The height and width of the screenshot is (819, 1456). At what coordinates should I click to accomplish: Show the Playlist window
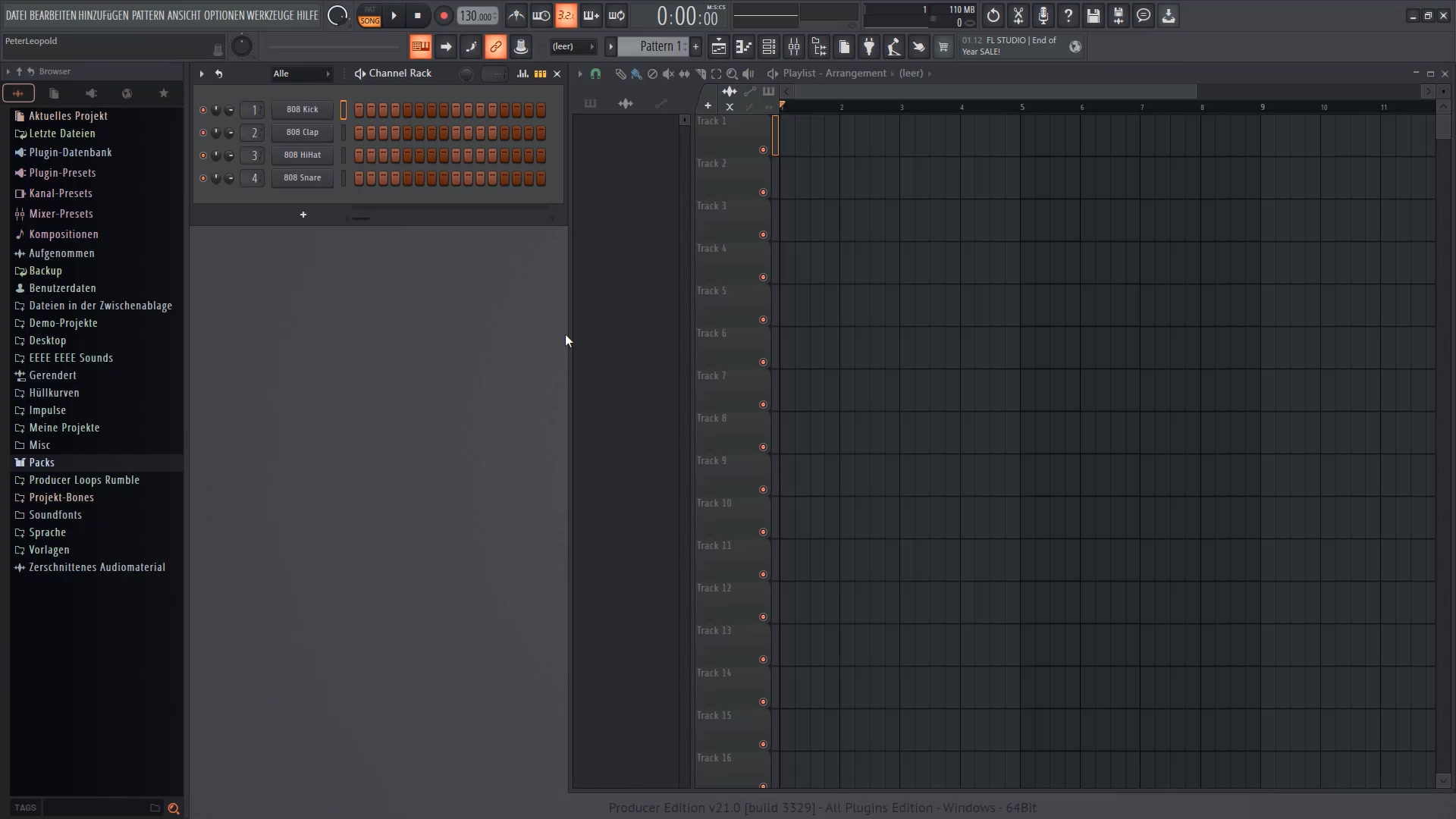point(719,47)
